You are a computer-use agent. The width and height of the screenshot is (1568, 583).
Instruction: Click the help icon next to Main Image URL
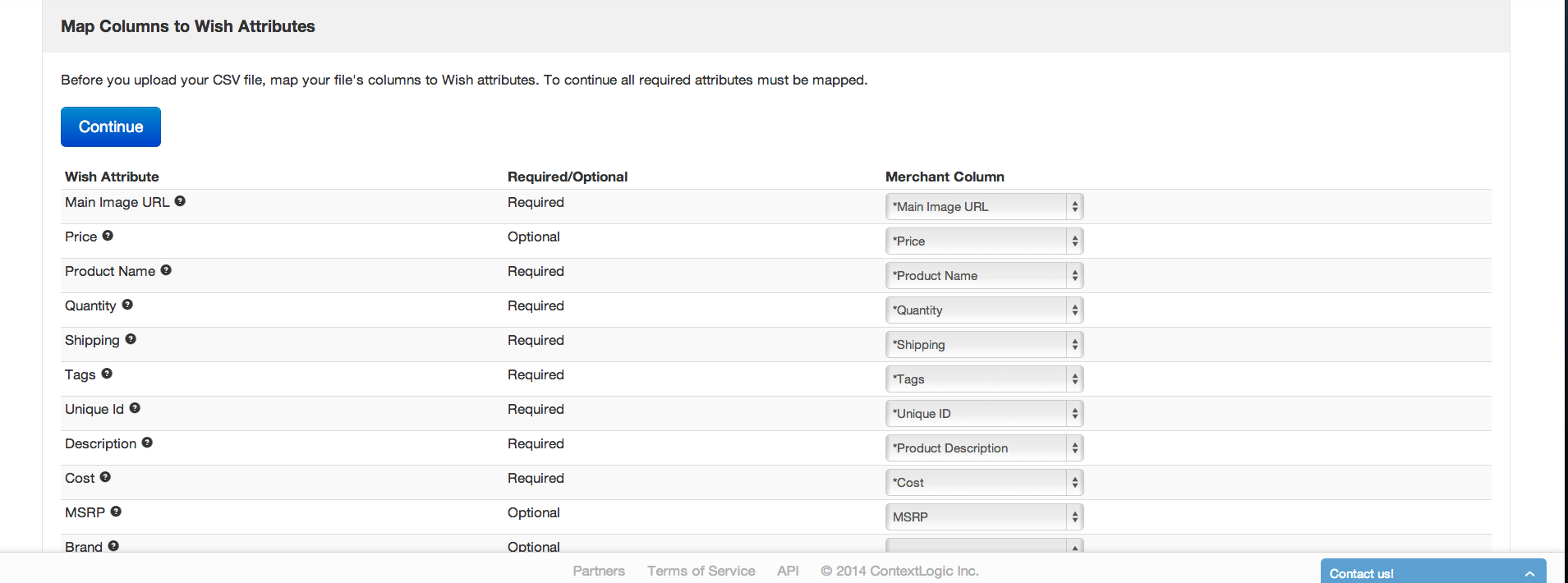coord(180,201)
